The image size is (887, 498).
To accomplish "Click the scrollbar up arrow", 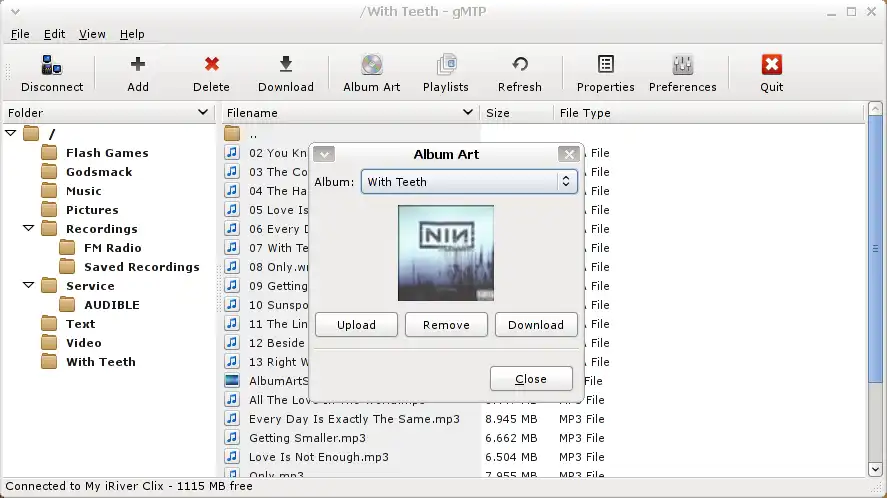I will pos(875,108).
